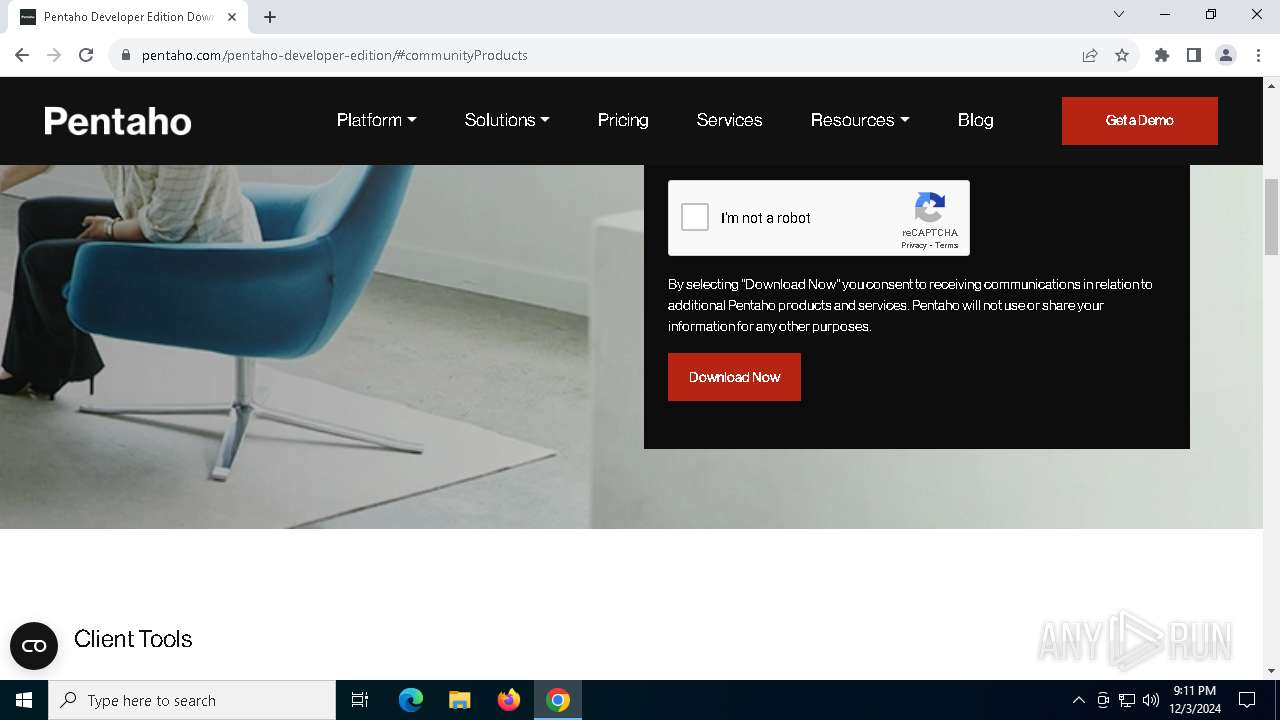The width and height of the screenshot is (1280, 720).
Task: Click the scrollbar down arrow
Action: point(1272,671)
